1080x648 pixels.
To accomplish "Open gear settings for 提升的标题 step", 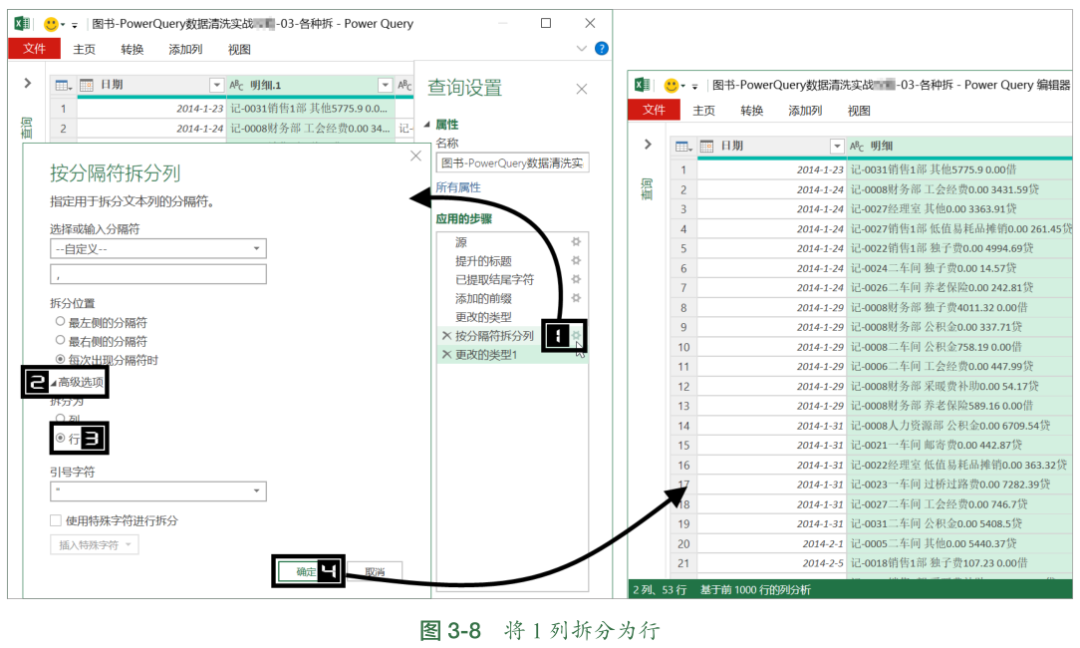I will (x=576, y=260).
